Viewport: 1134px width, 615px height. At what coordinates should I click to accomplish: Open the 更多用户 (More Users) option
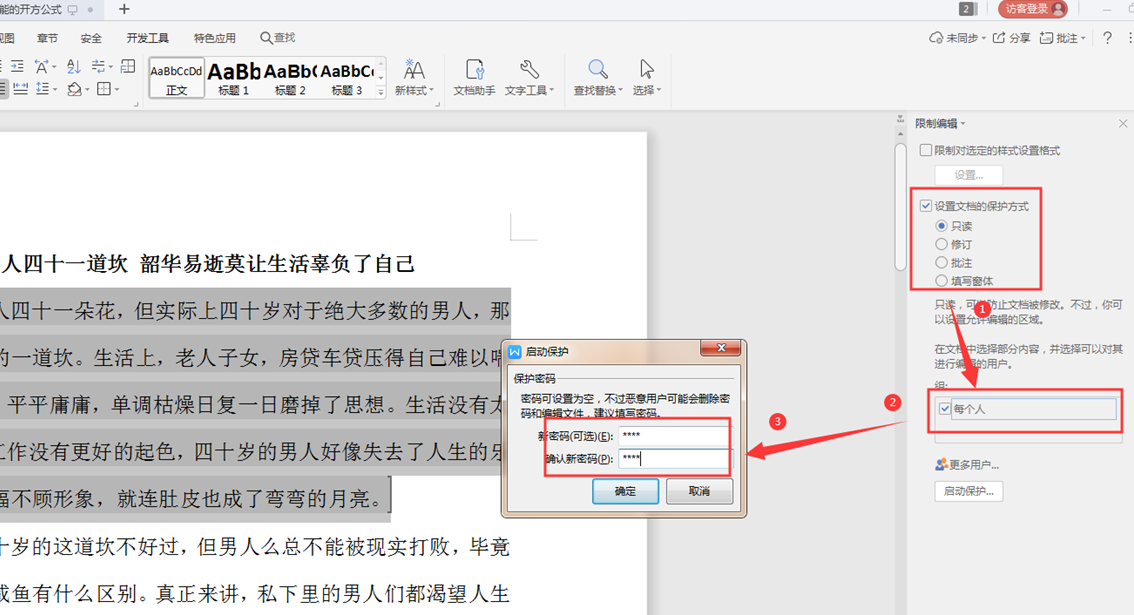pos(968,464)
